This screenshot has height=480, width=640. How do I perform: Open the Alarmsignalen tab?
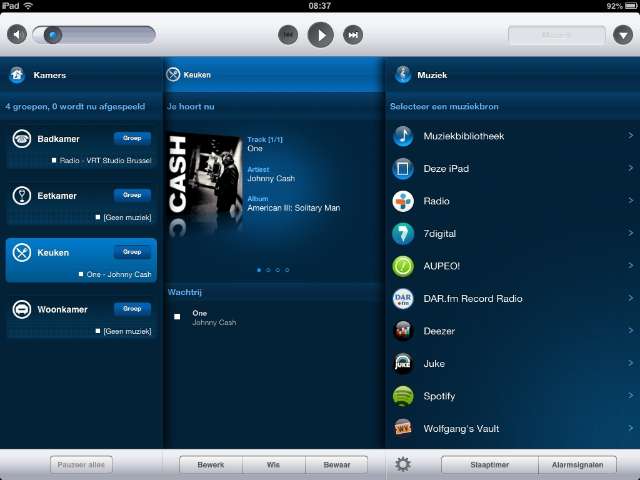pos(577,464)
